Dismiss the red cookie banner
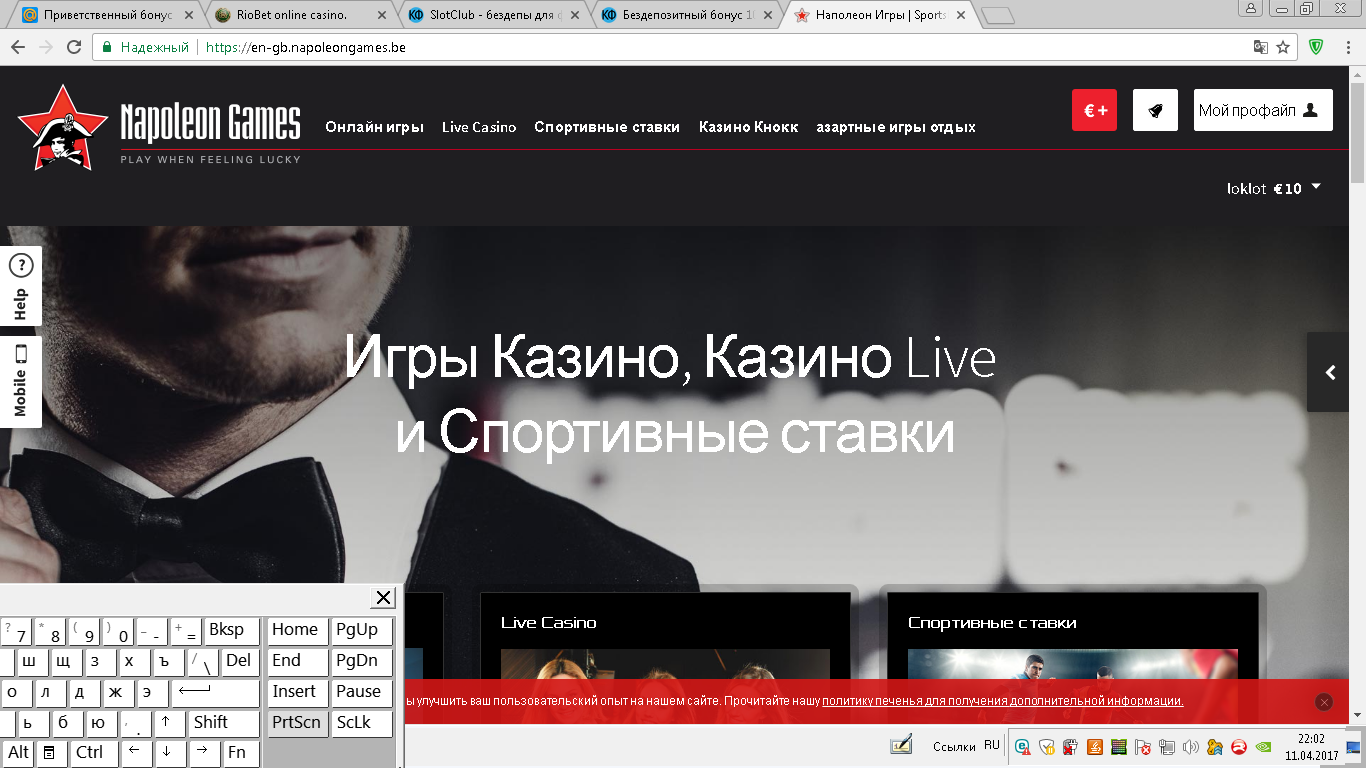The width and height of the screenshot is (1366, 768). click(x=1325, y=702)
